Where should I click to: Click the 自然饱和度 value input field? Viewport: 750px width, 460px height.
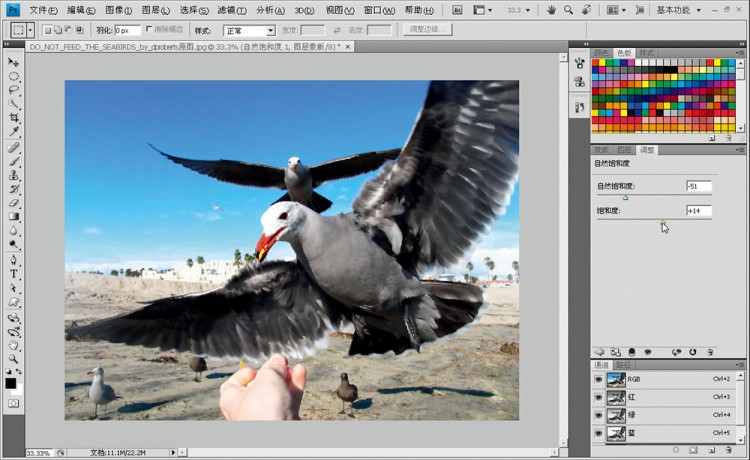[698, 186]
